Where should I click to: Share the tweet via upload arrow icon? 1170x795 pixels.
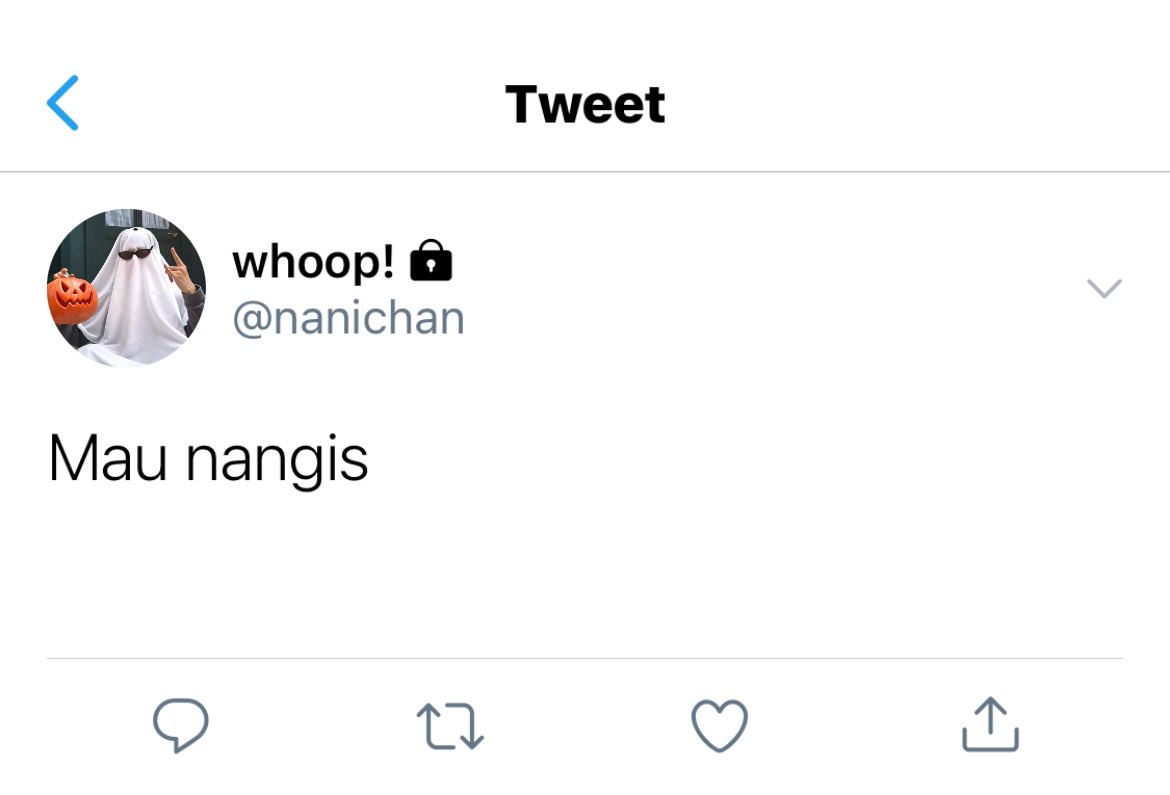(x=990, y=724)
